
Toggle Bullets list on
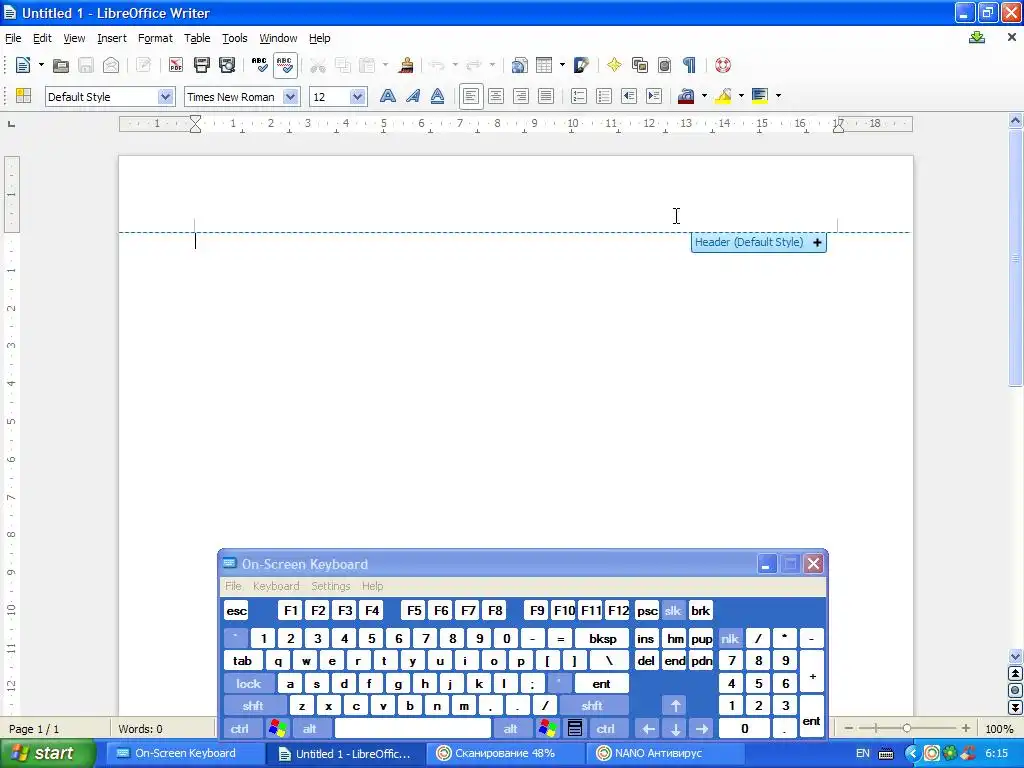[604, 97]
